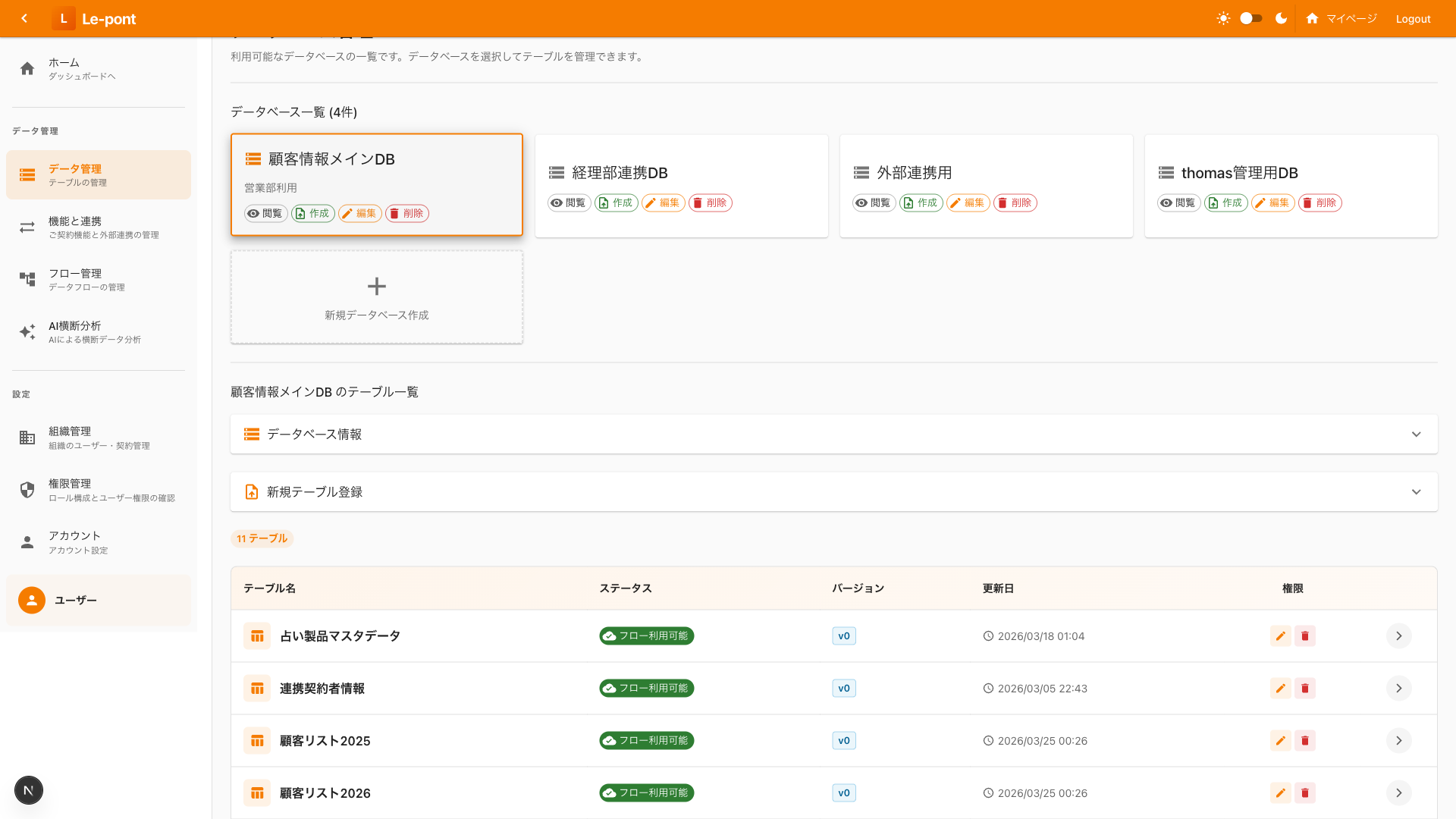Expand the データベース情報 panel chevron

tap(1416, 435)
